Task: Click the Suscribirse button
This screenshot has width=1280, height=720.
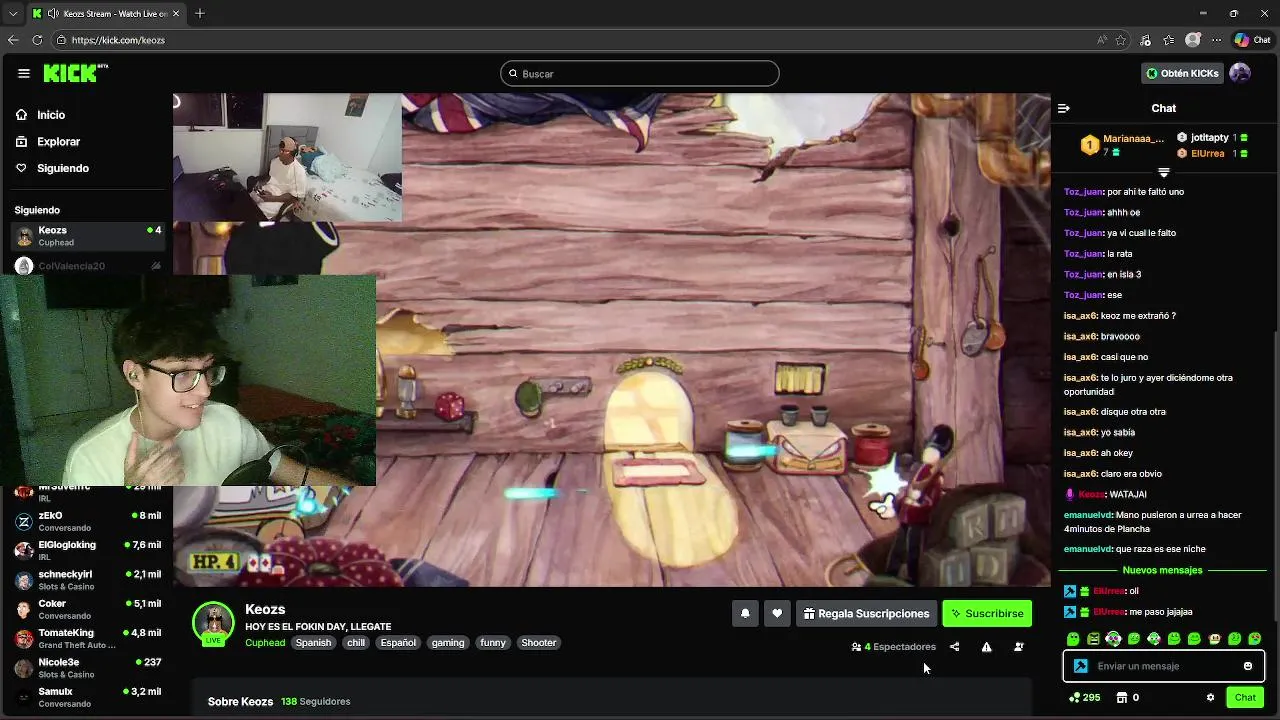Action: 987,614
